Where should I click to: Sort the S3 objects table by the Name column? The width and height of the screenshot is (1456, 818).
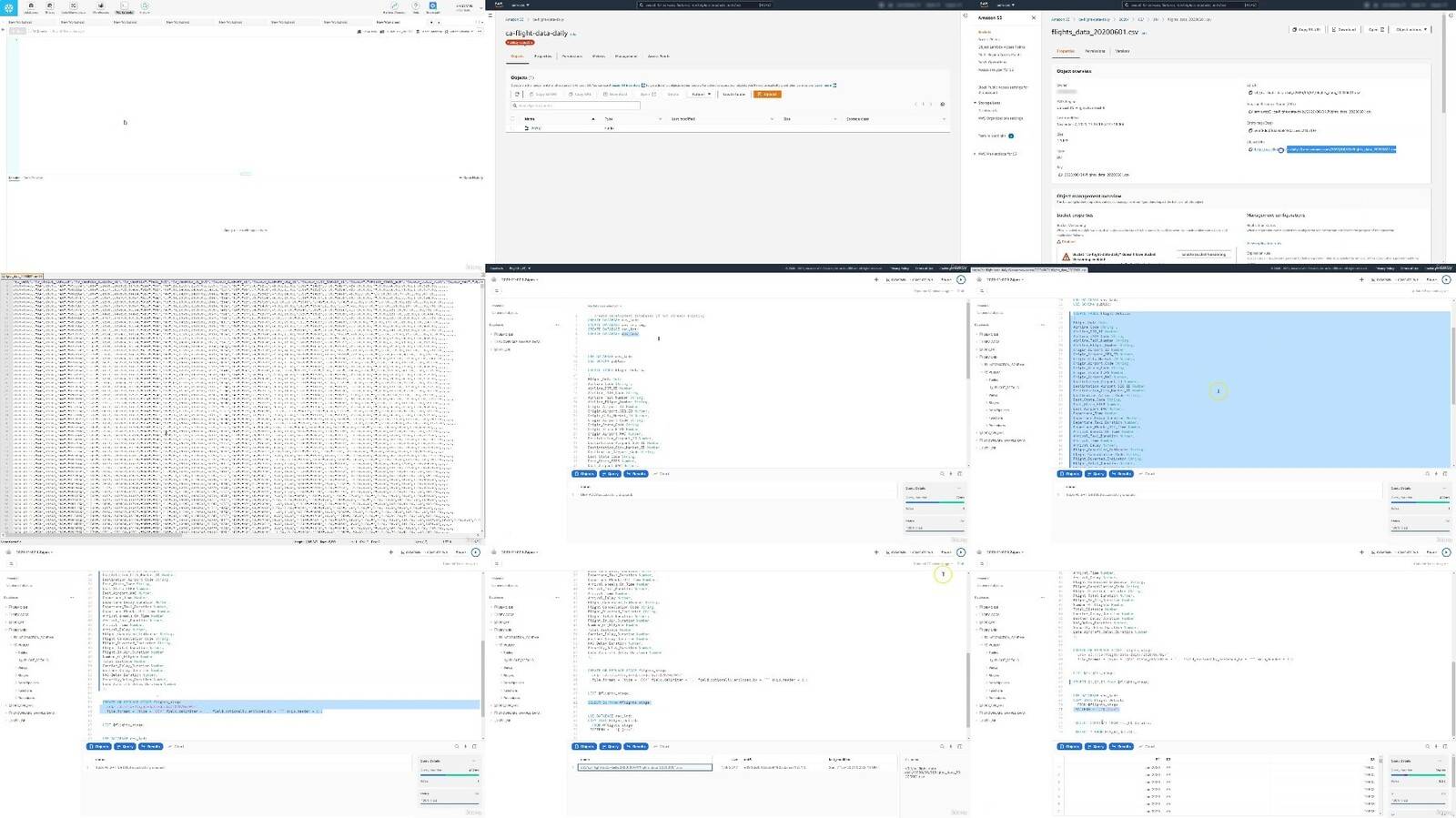tap(530, 118)
